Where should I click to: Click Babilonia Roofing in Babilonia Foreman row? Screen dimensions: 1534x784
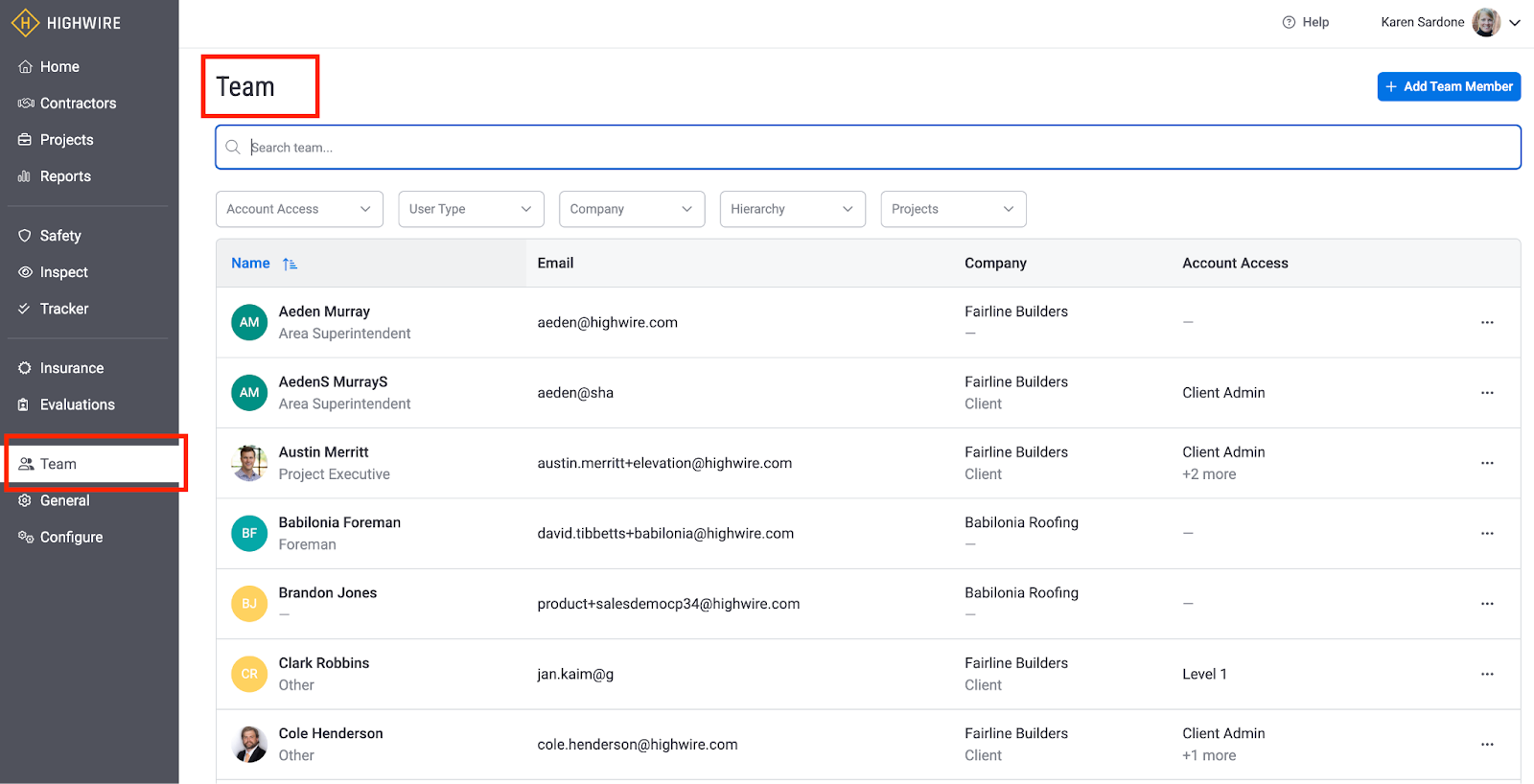pos(1021,522)
